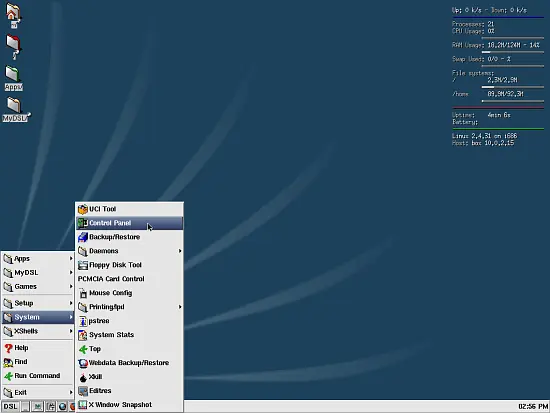550x413 pixels.
Task: Expand the Printing/lpd submenu arrow
Action: tap(180, 307)
